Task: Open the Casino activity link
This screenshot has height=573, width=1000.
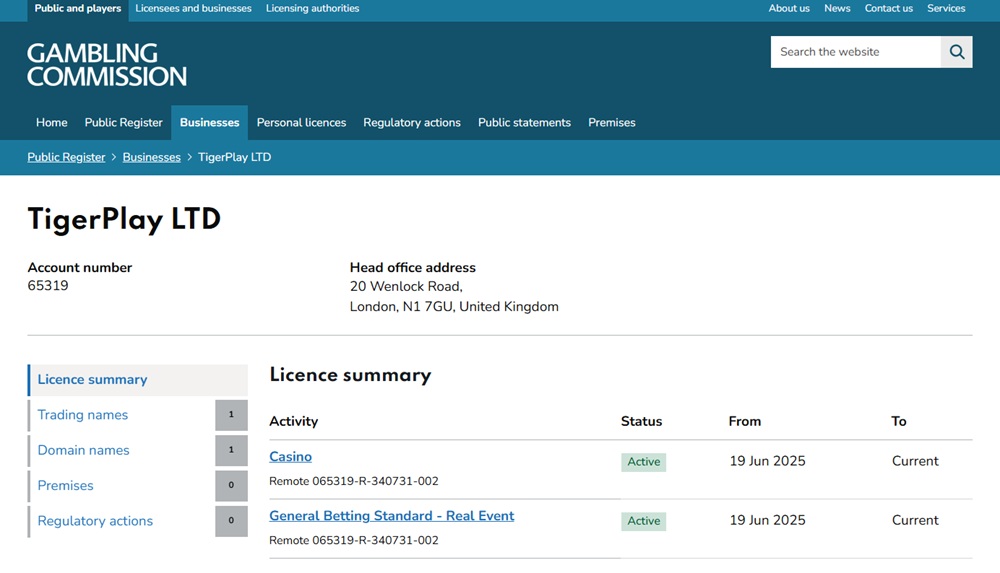Action: [x=290, y=457]
